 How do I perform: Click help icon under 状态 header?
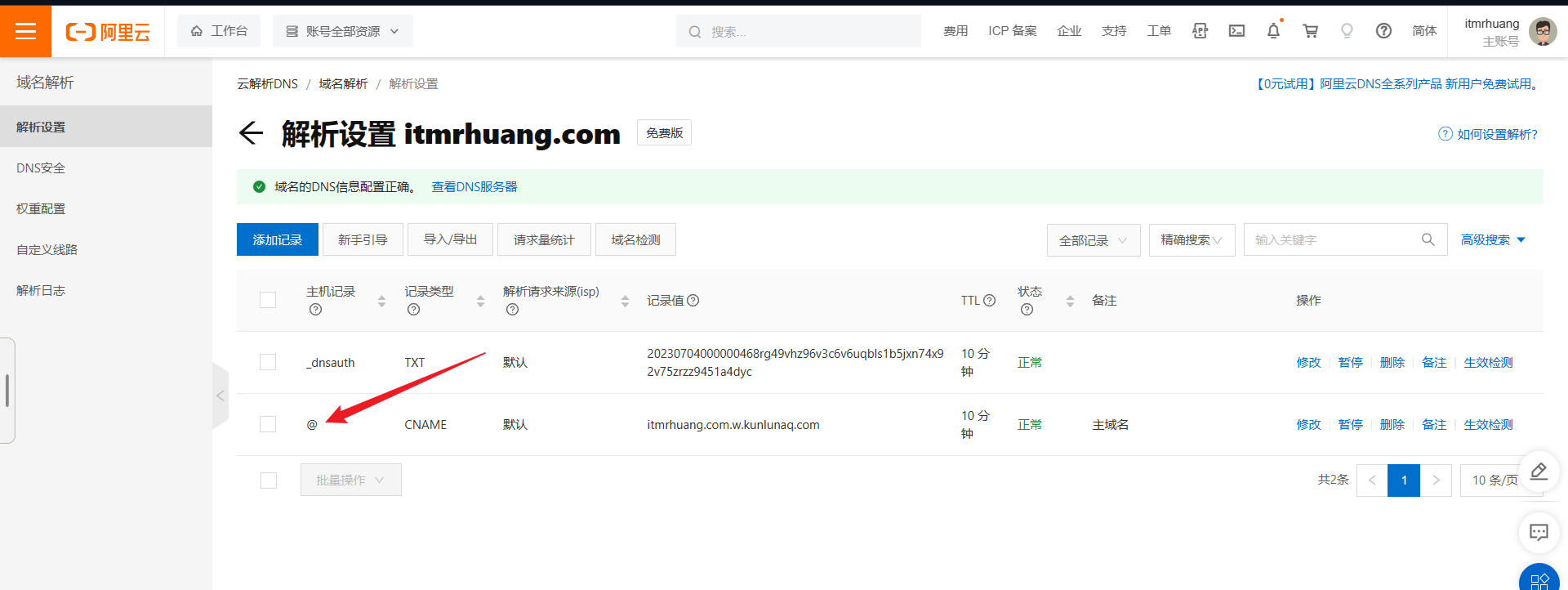pos(1027,310)
